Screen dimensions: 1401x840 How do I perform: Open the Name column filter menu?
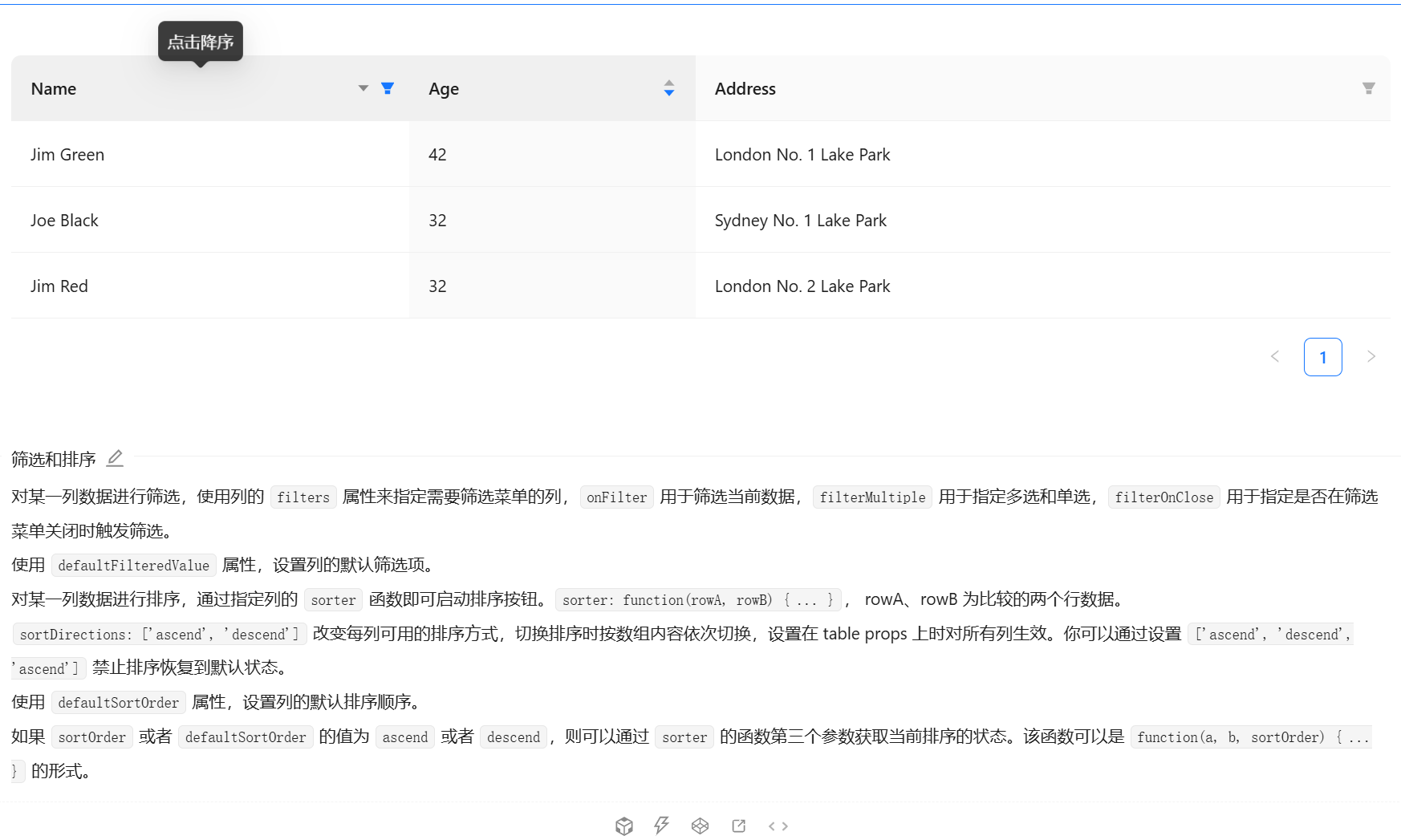pyautogui.click(x=388, y=88)
